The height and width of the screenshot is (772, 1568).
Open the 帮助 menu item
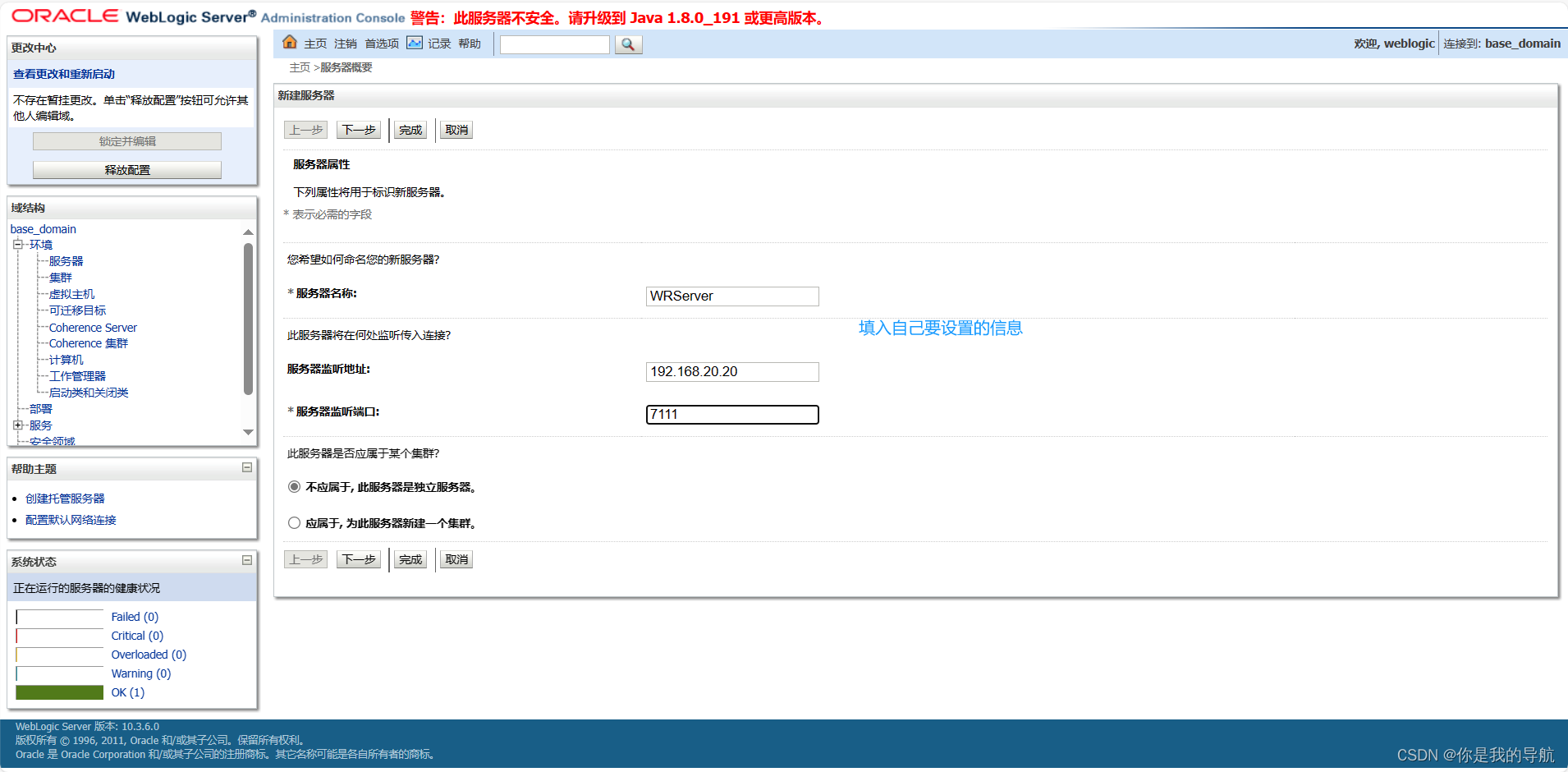(x=470, y=43)
